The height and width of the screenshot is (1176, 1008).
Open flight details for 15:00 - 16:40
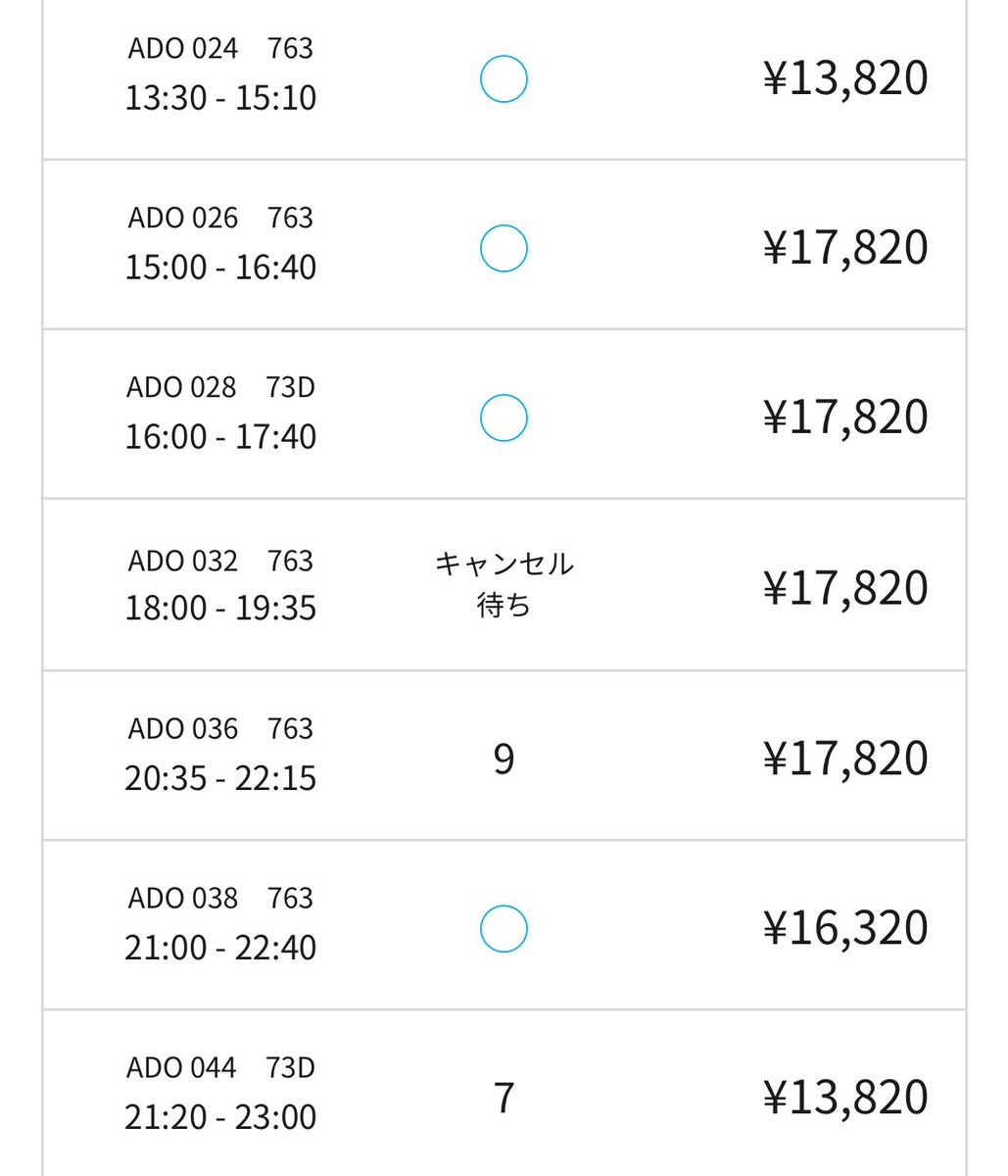tap(220, 268)
